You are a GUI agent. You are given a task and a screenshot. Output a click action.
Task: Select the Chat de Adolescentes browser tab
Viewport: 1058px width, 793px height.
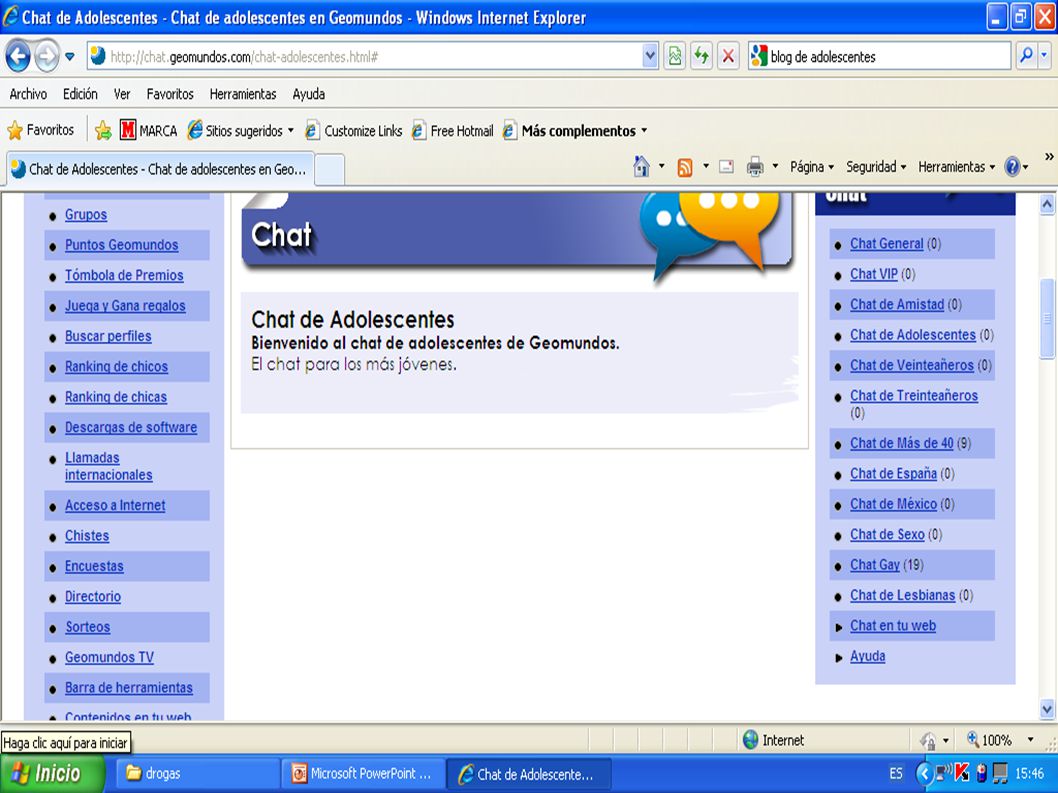tap(160, 169)
